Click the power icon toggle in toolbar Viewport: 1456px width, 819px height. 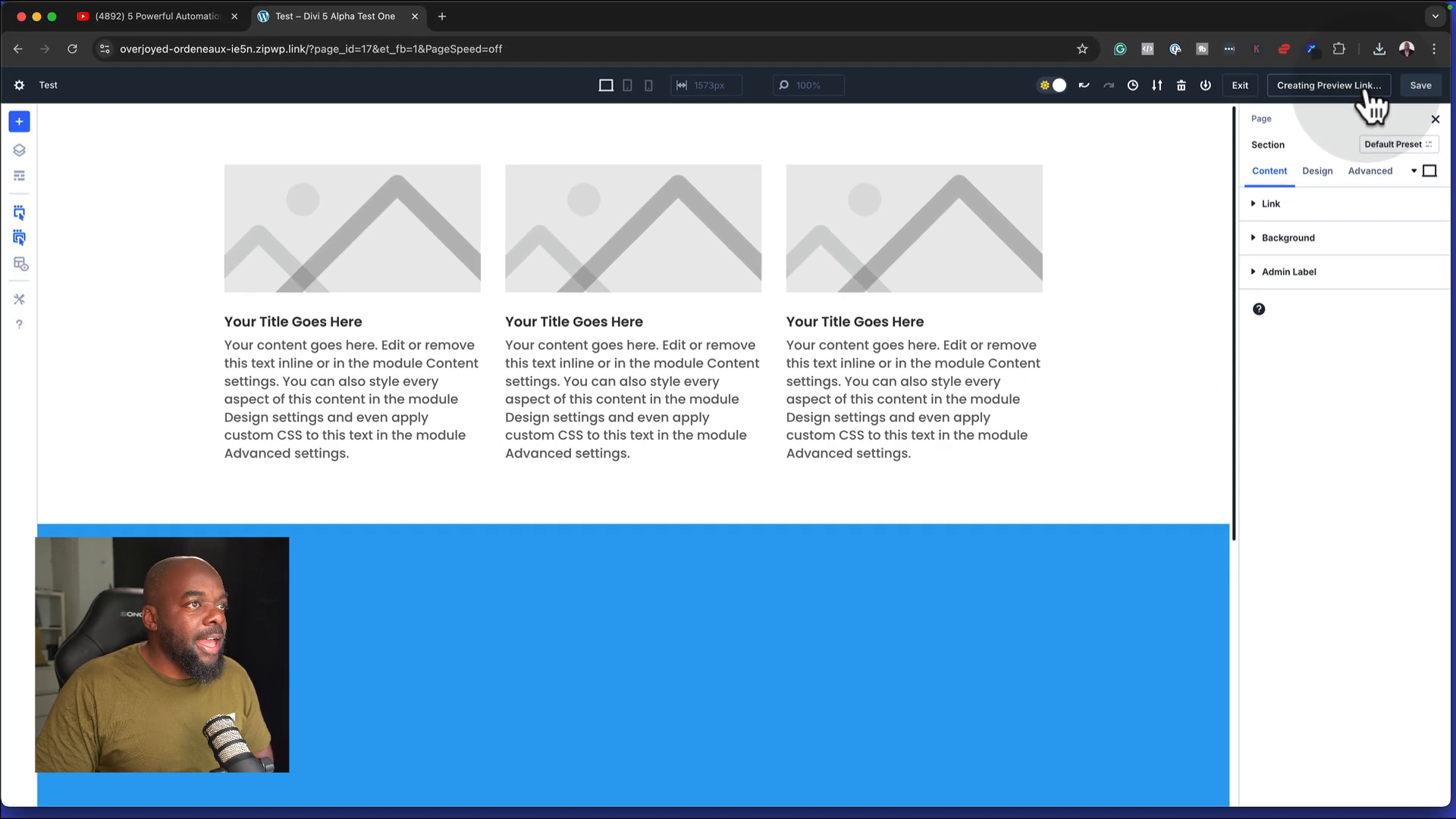[1205, 85]
